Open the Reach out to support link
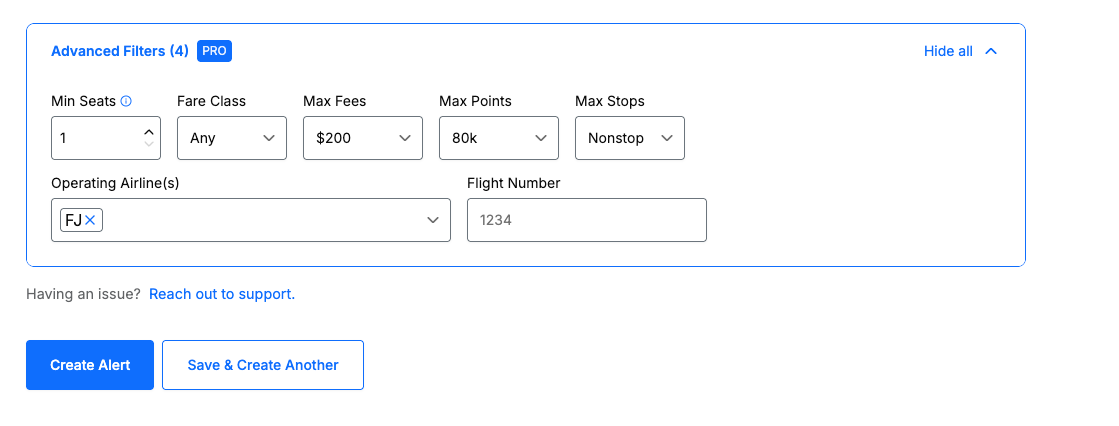This screenshot has width=1119, height=426. 221,294
